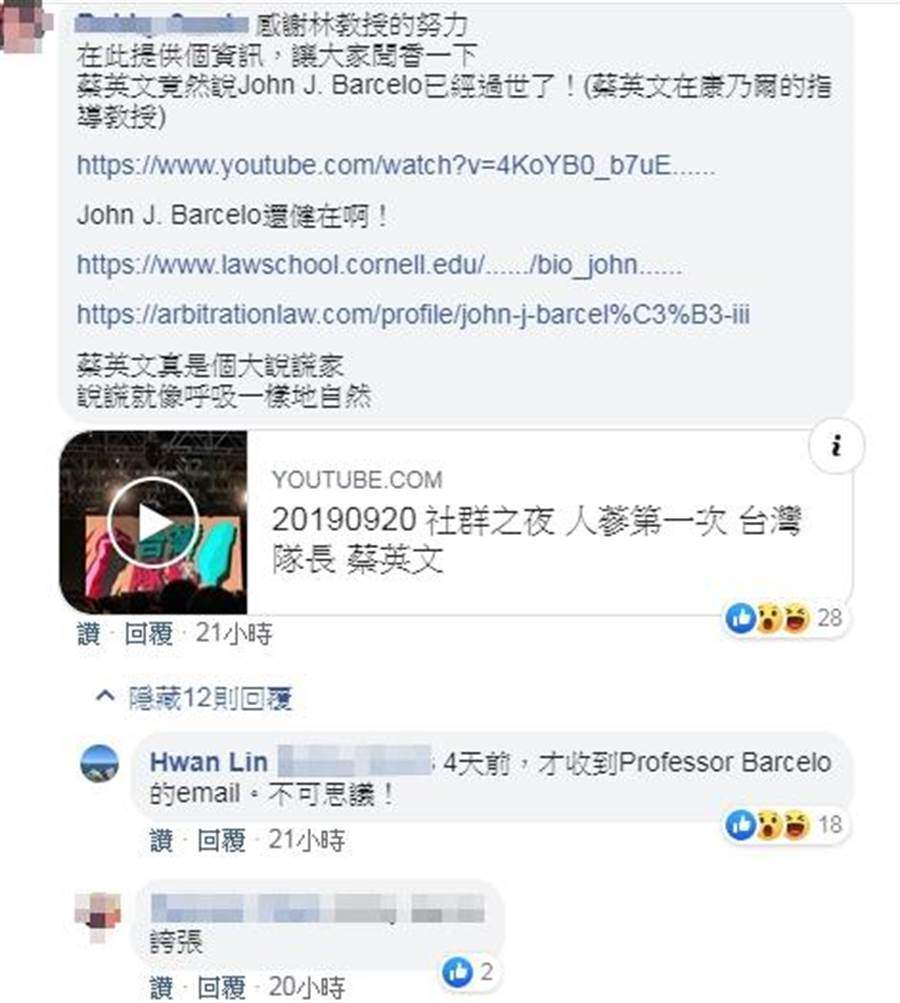
Task: Open the YouTube watch link
Action: click(x=396, y=166)
